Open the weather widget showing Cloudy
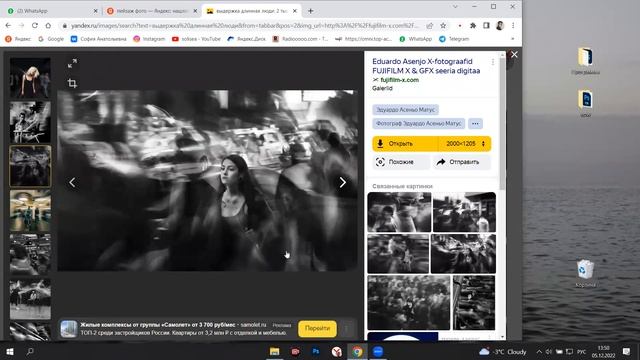This screenshot has width=640, height=360. pos(502,351)
